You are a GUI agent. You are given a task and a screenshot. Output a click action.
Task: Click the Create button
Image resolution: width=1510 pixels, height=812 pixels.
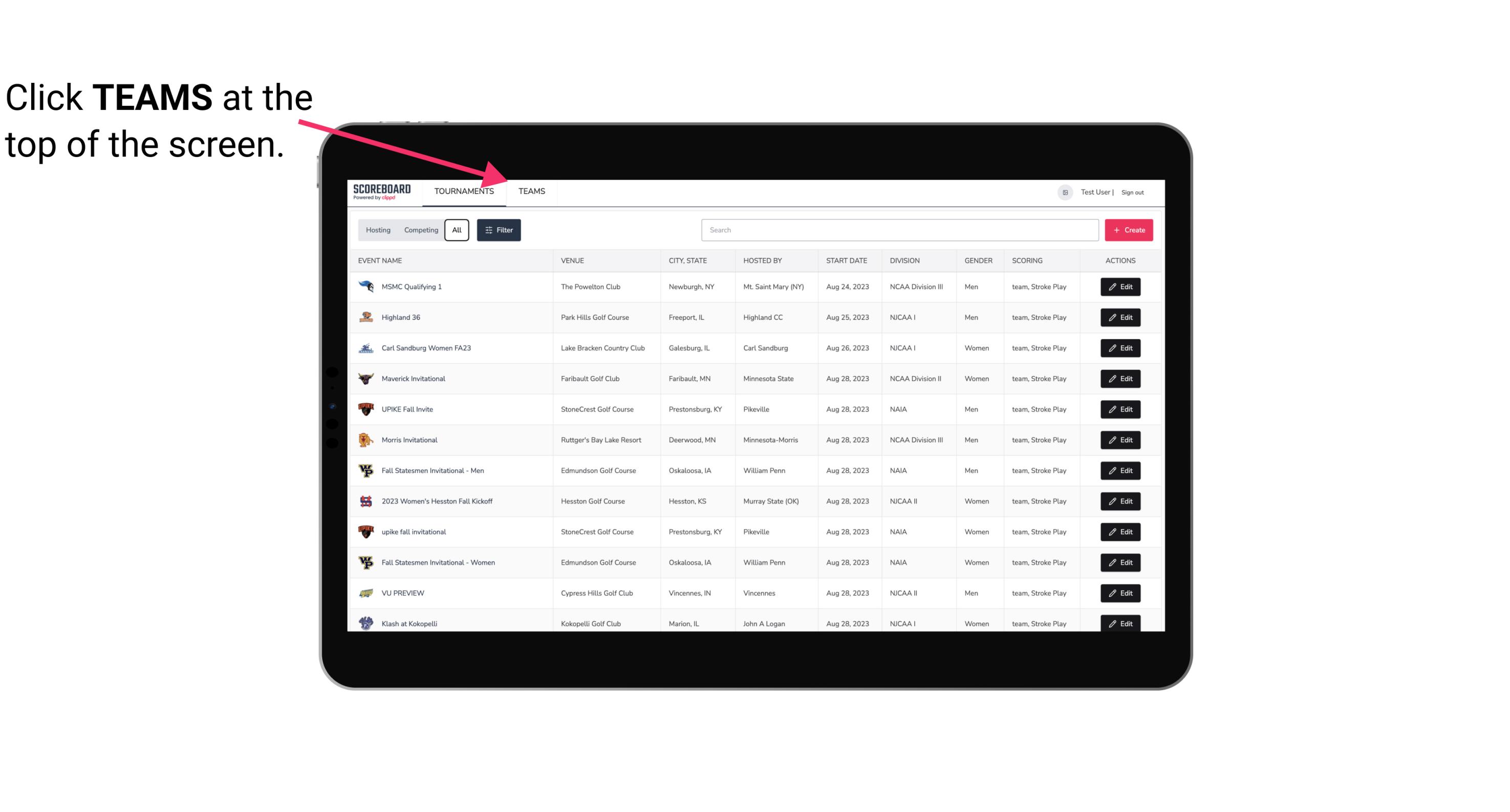[1128, 230]
